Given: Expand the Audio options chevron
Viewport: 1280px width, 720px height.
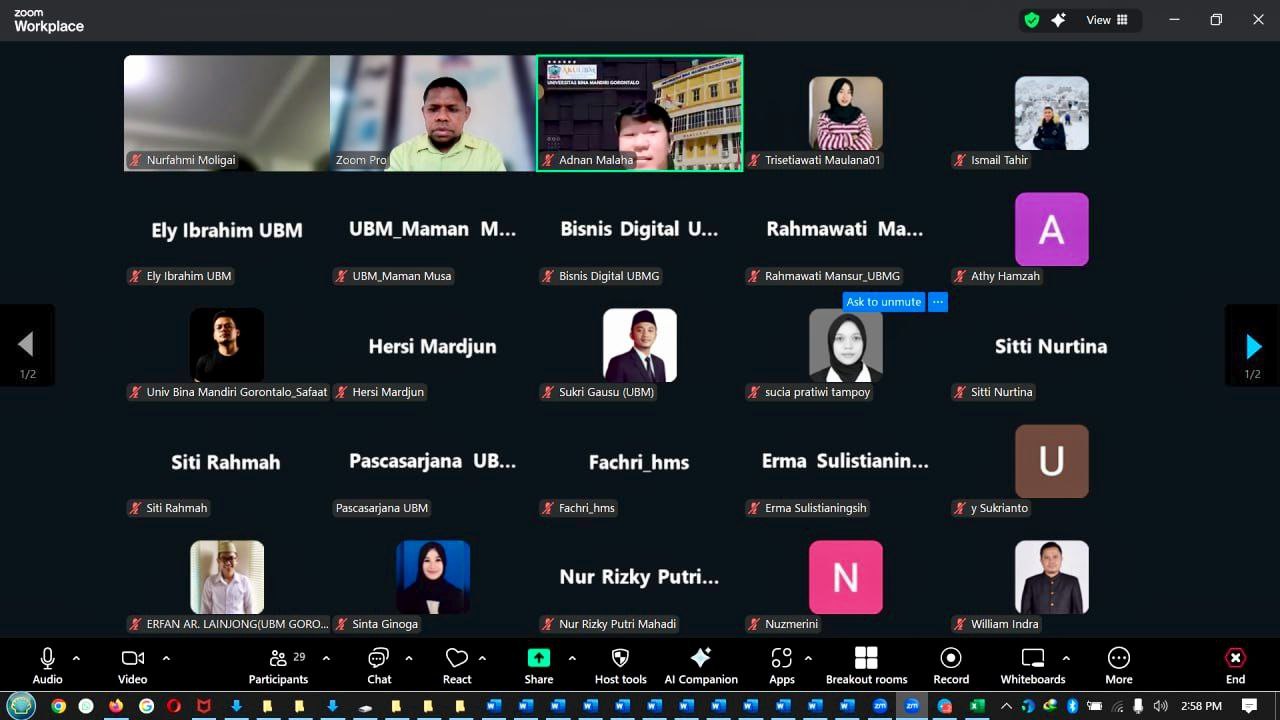Looking at the screenshot, I should 78,660.
